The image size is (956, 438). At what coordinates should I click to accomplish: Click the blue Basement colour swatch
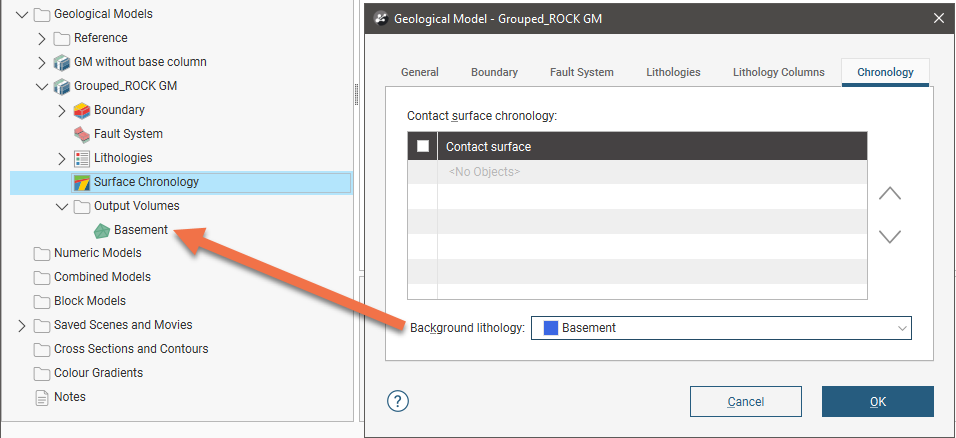point(550,328)
